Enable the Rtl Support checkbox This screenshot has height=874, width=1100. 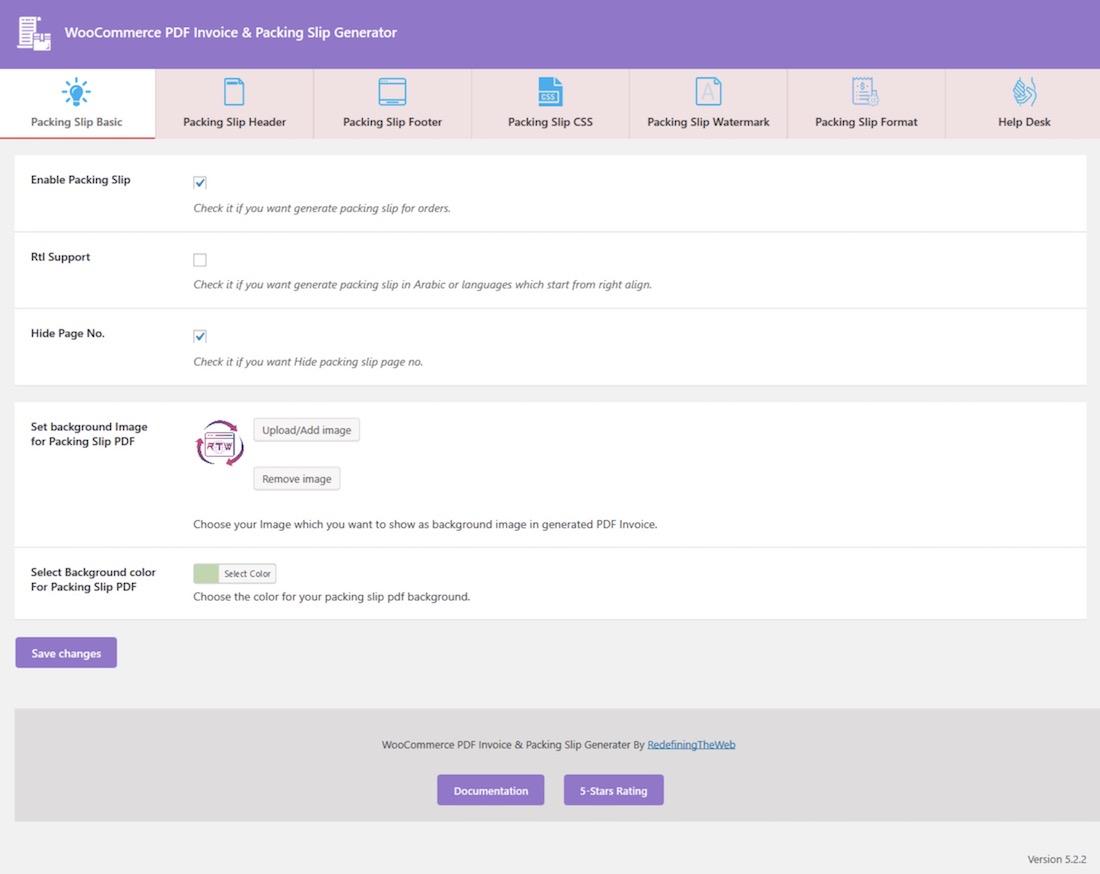point(200,260)
